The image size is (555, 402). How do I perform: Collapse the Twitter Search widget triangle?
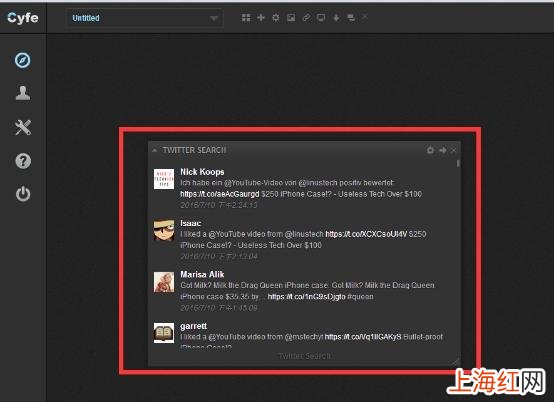(155, 150)
